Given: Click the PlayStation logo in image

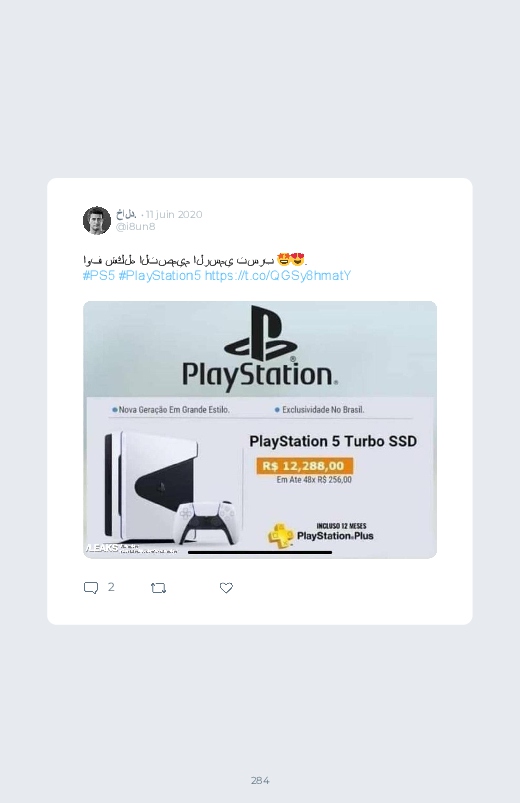Looking at the screenshot, I should [x=260, y=346].
